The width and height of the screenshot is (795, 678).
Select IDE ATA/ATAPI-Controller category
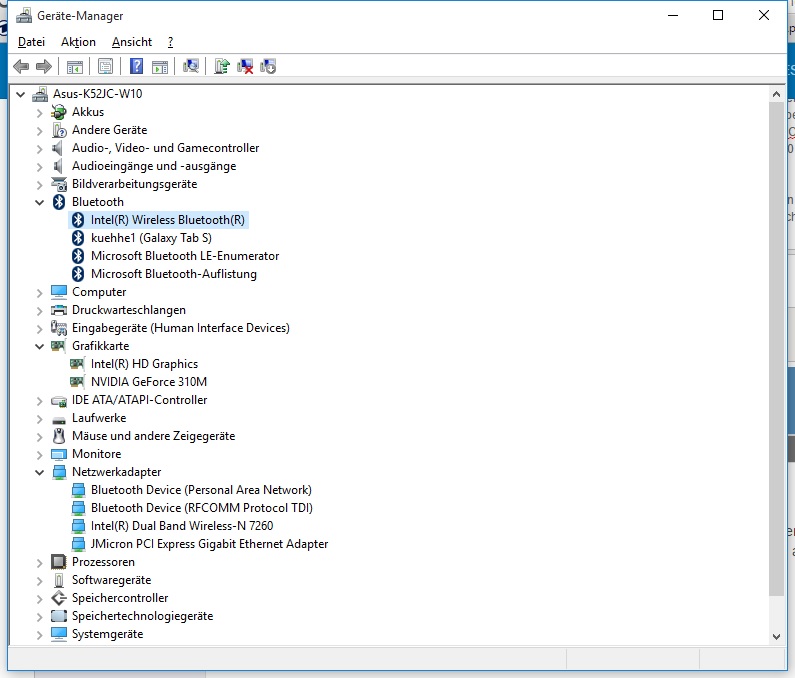click(x=139, y=400)
